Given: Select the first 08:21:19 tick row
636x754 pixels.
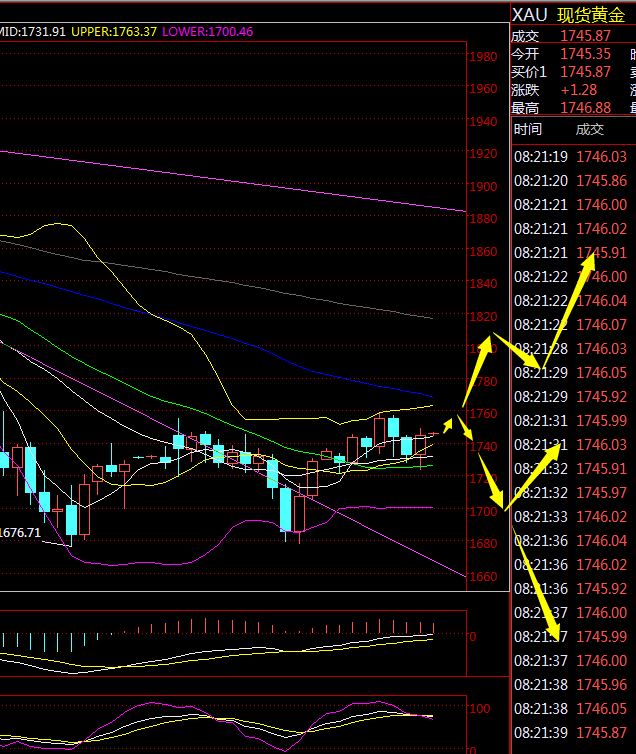Looking at the screenshot, I should [x=570, y=157].
